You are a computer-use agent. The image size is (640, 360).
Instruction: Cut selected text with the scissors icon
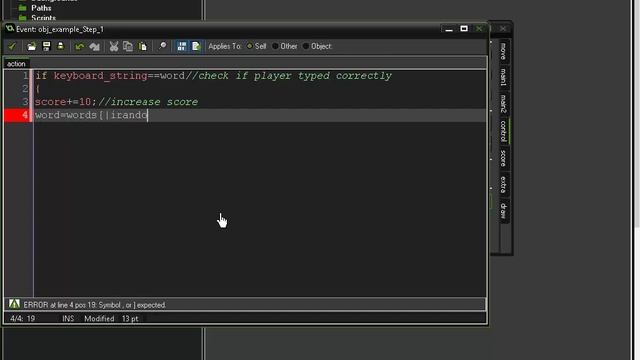coord(114,47)
